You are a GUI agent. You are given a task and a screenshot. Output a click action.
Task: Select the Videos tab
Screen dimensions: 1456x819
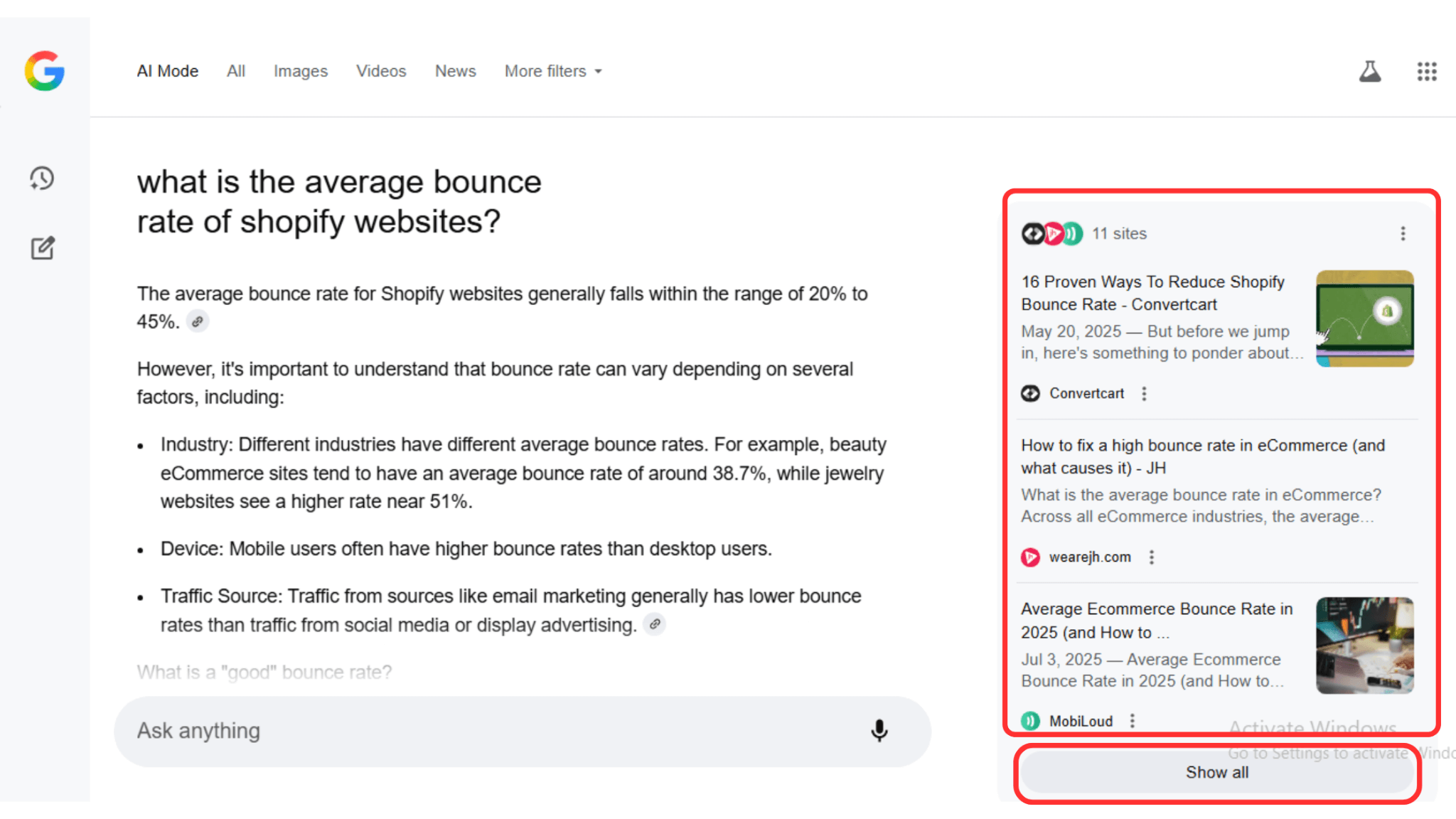point(381,71)
